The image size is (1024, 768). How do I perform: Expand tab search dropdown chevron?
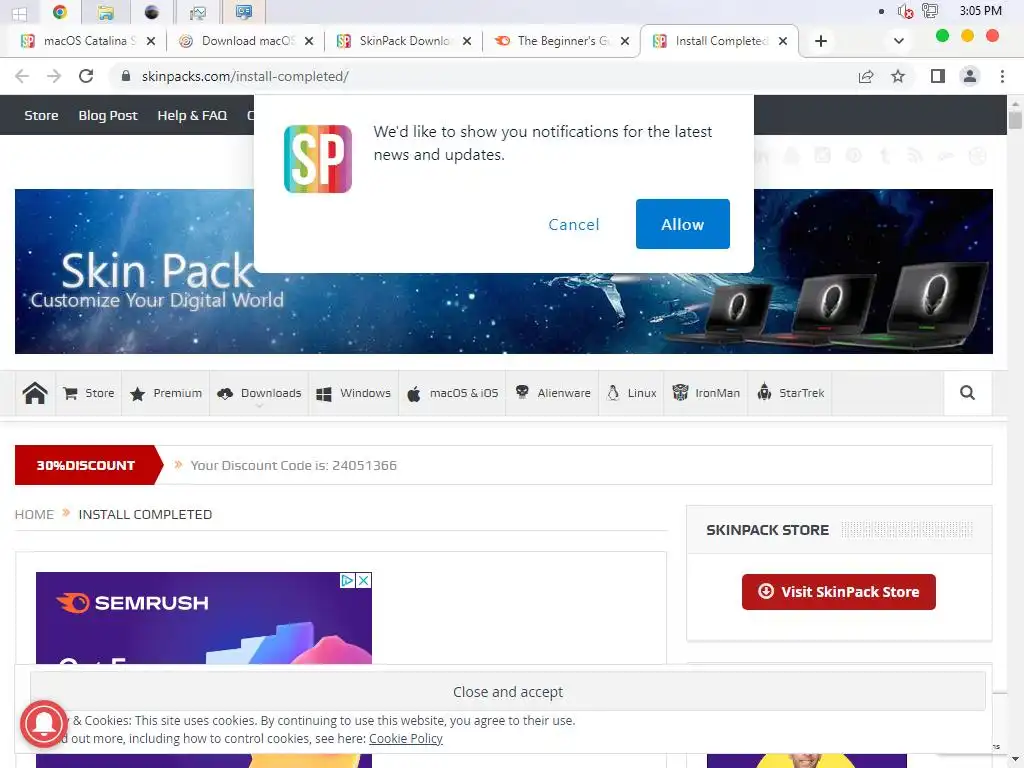pyautogui.click(x=899, y=41)
